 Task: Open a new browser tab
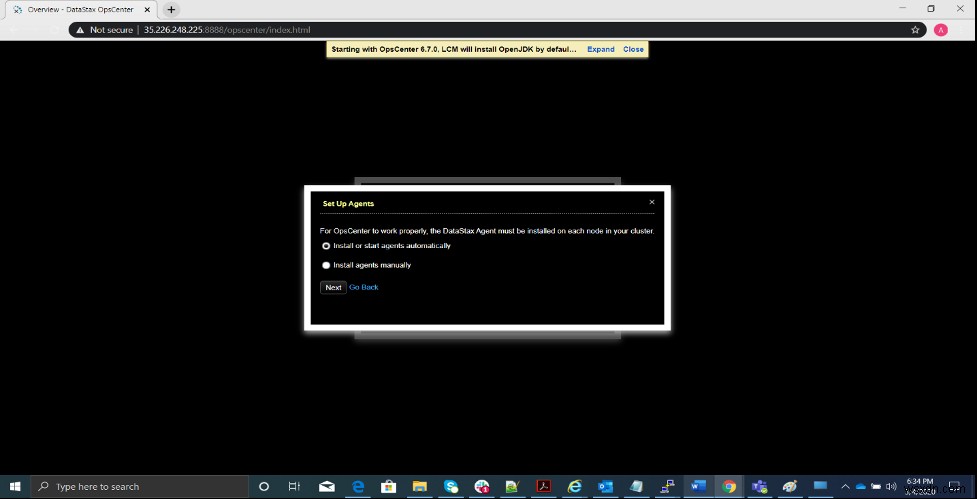tap(171, 10)
